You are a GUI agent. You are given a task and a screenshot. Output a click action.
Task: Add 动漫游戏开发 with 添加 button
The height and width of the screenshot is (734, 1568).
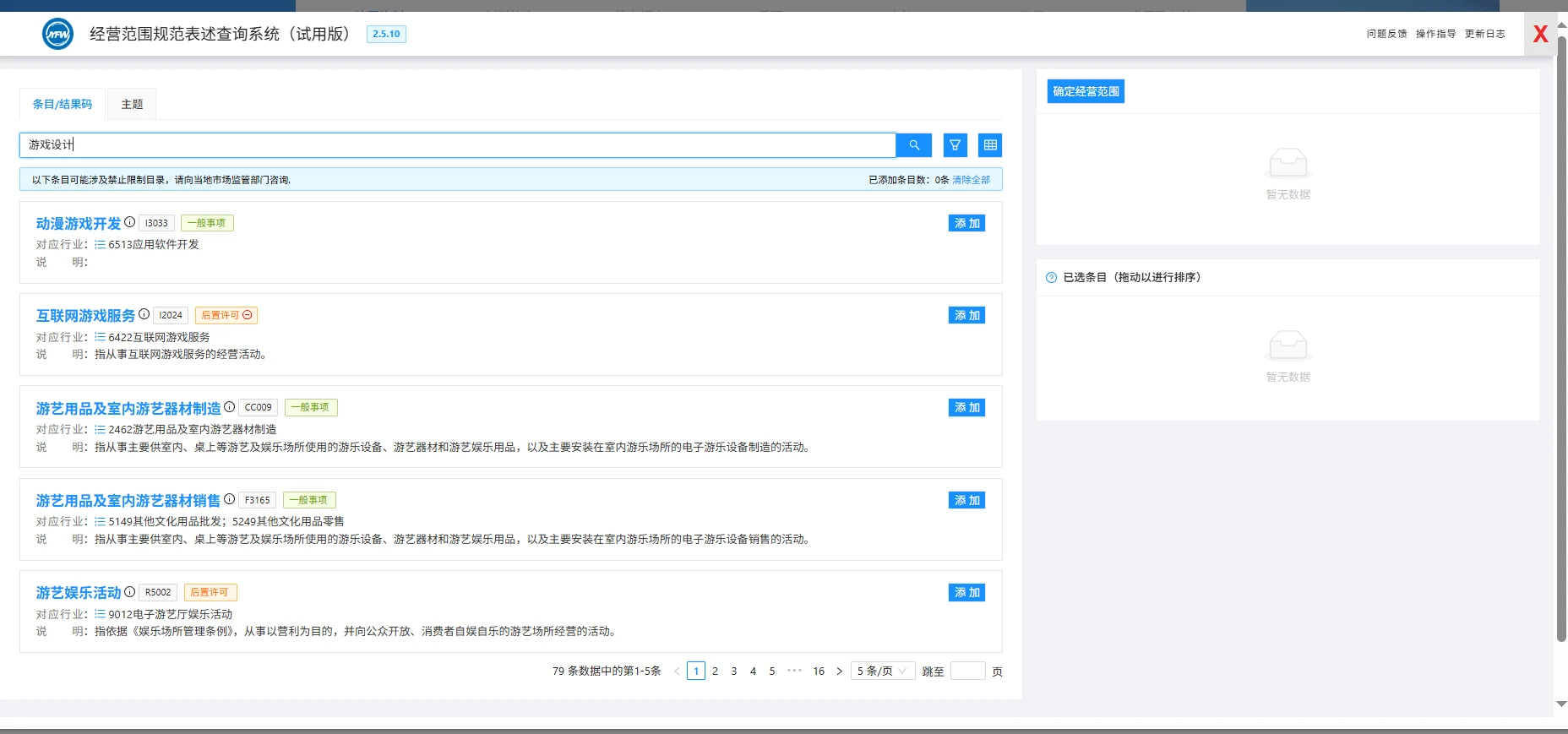click(966, 223)
